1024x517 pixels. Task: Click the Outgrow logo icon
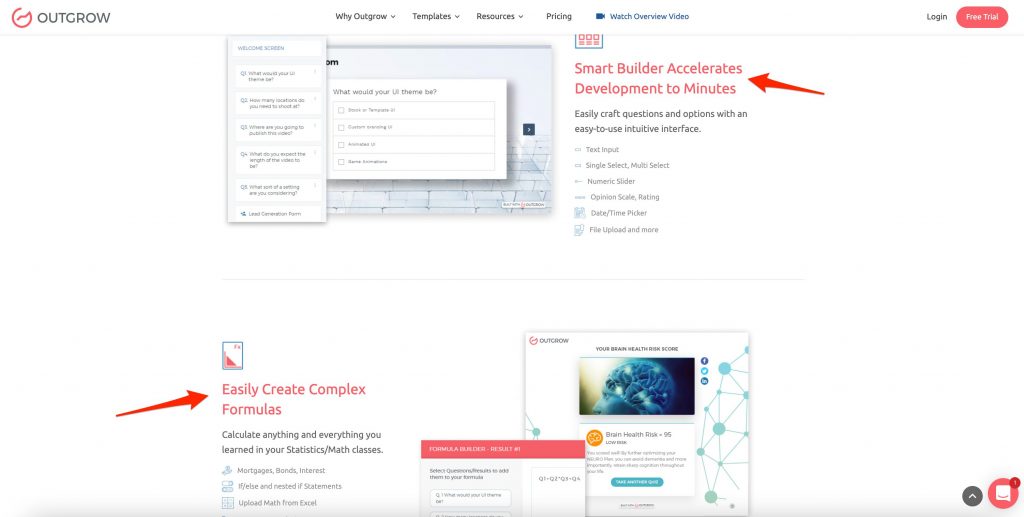coord(21,17)
